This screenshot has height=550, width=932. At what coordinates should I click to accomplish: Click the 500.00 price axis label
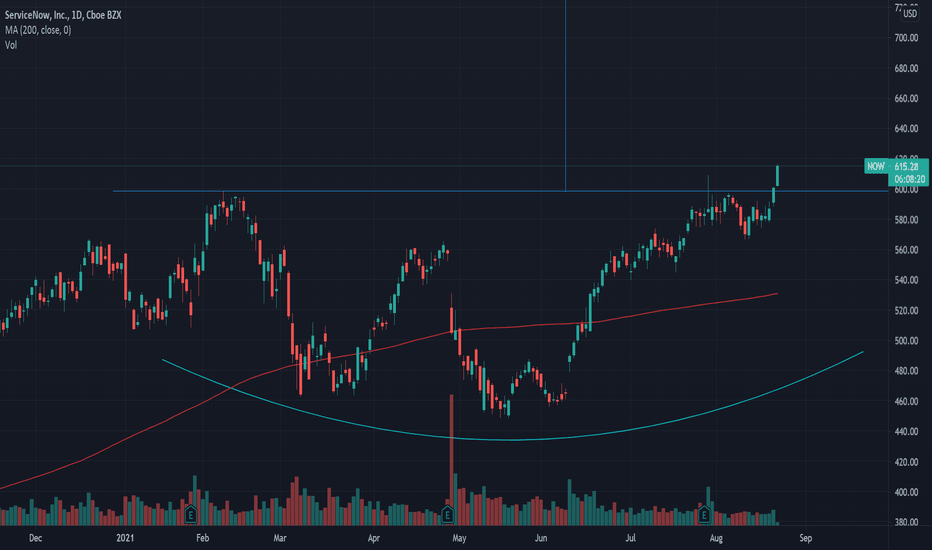pyautogui.click(x=906, y=341)
